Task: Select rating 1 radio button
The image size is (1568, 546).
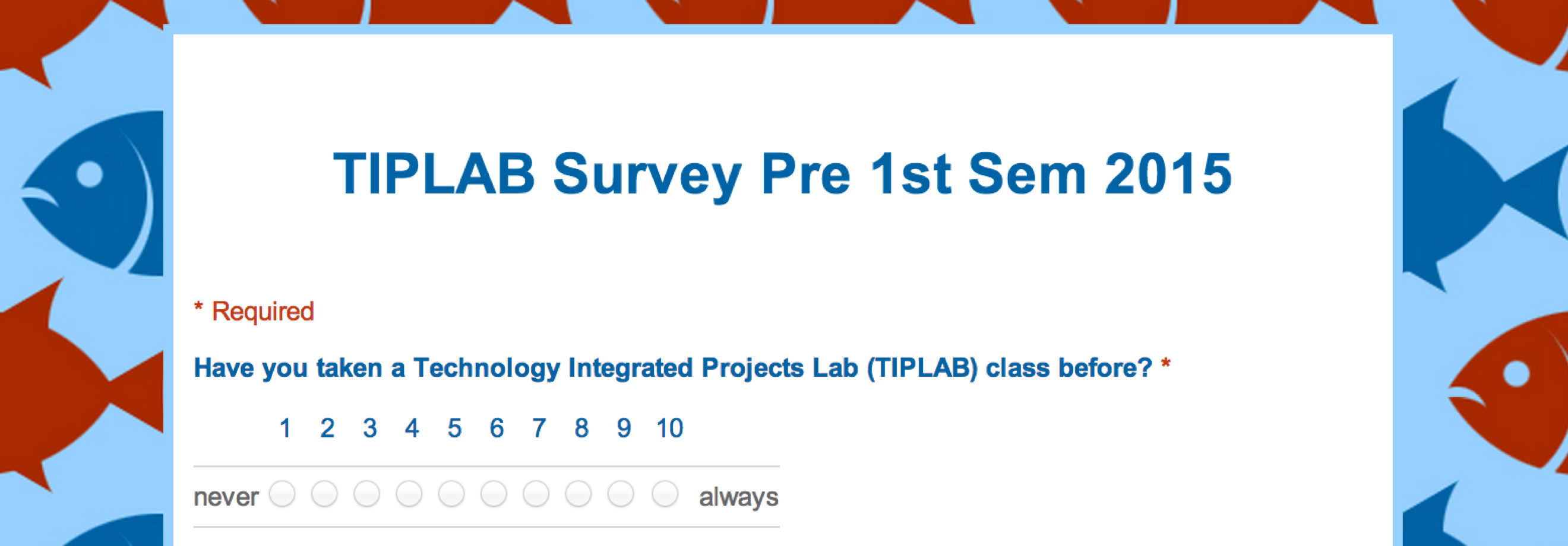Action: click(x=283, y=494)
